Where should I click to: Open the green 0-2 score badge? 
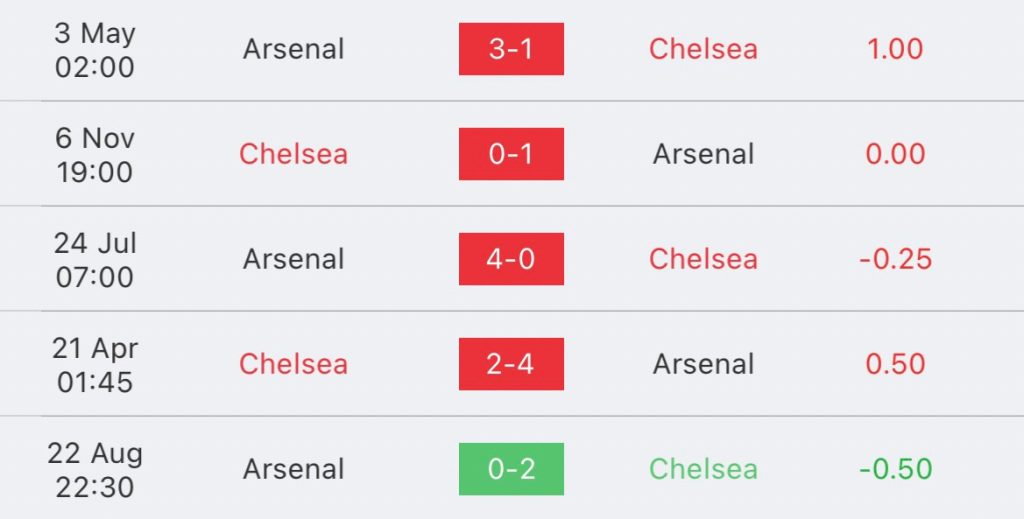(x=511, y=469)
